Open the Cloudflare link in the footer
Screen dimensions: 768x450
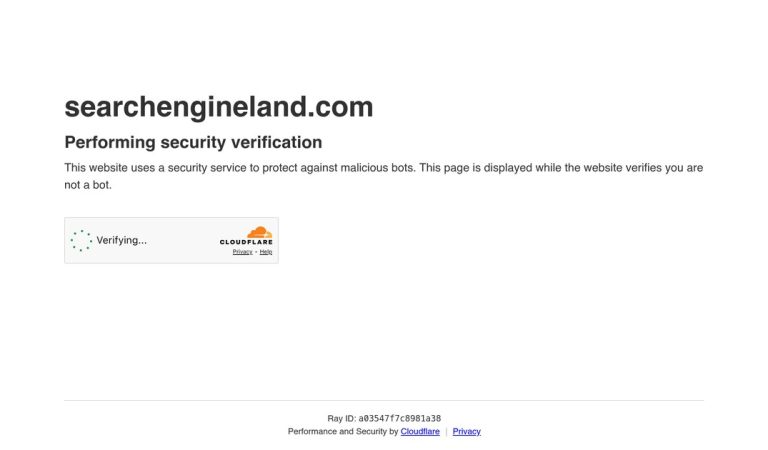[x=420, y=431]
